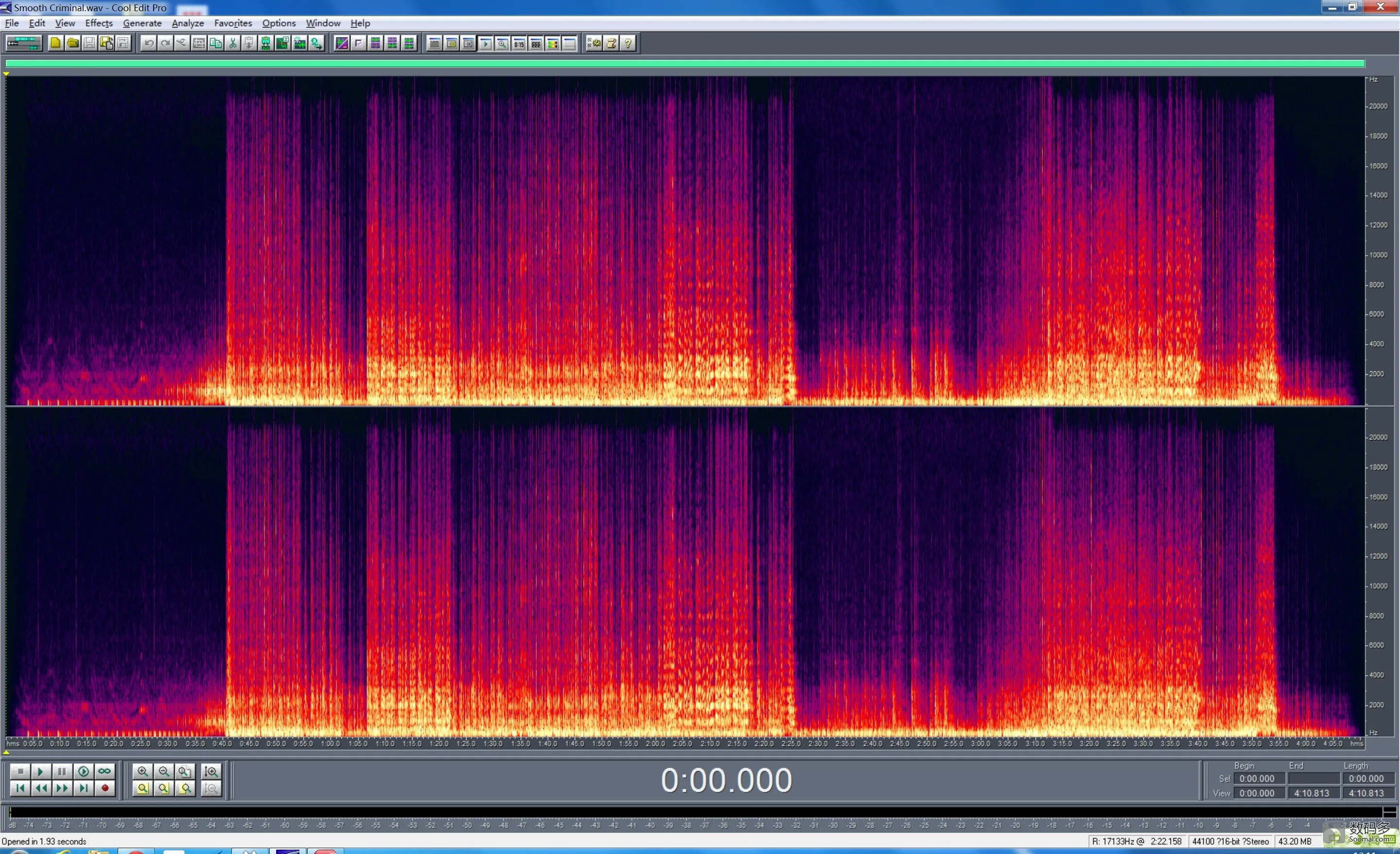Create a new file with the yellow page icon
Screen dimensions: 1400x854
click(x=56, y=43)
